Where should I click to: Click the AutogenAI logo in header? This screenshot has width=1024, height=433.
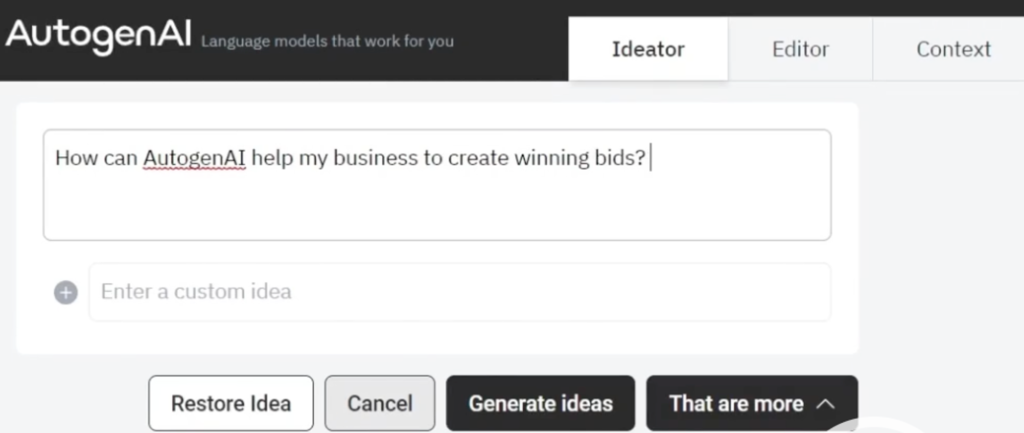(99, 35)
